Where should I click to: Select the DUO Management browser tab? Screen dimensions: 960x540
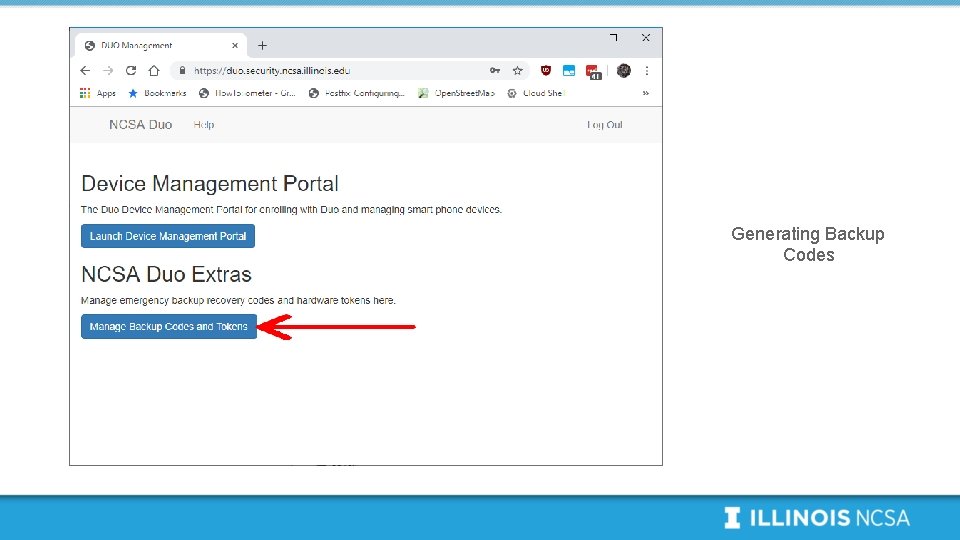coord(161,45)
